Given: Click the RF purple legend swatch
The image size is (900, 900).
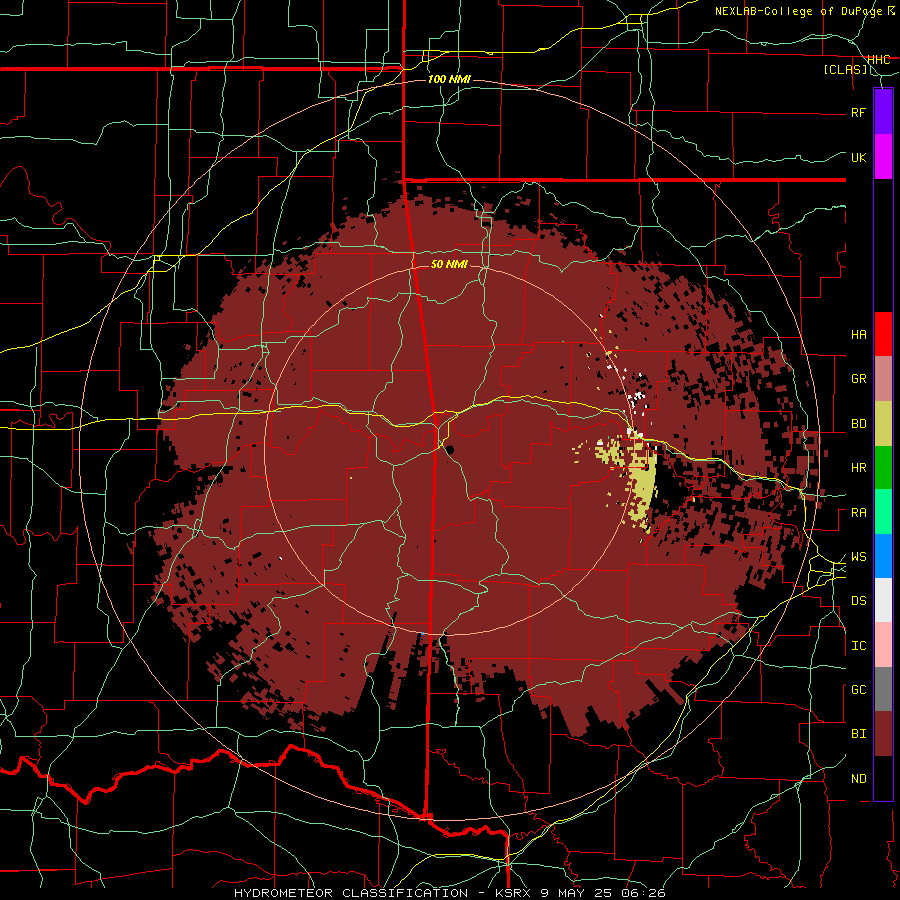Looking at the screenshot, I should 883,112.
